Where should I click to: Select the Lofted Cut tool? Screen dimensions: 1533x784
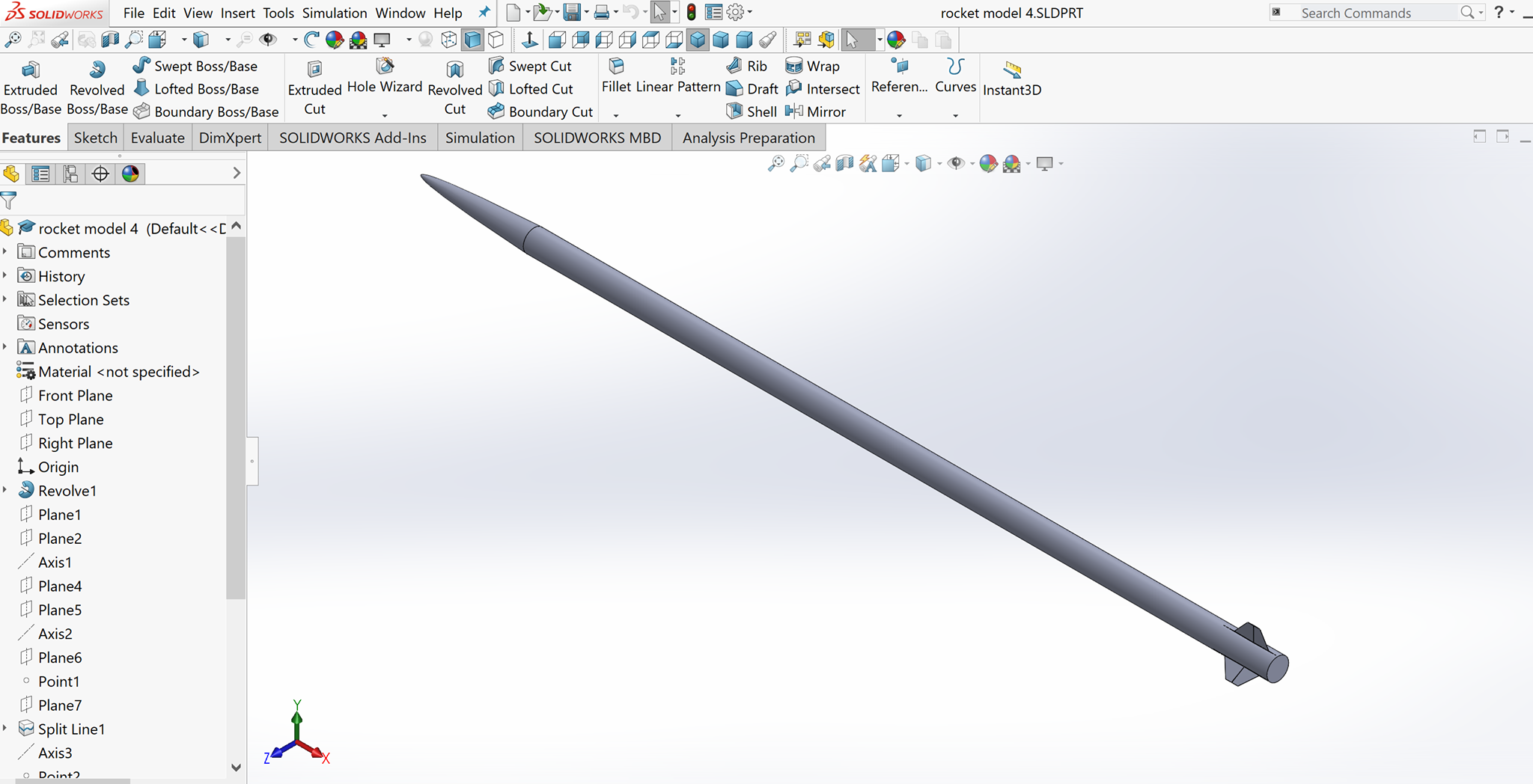[x=531, y=89]
